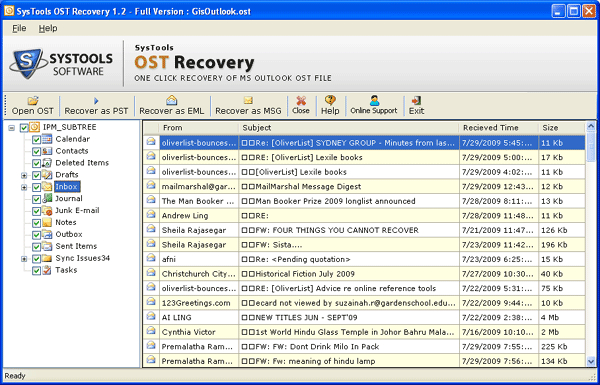Select the Notes folder label
600x385 pixels.
coord(66,222)
